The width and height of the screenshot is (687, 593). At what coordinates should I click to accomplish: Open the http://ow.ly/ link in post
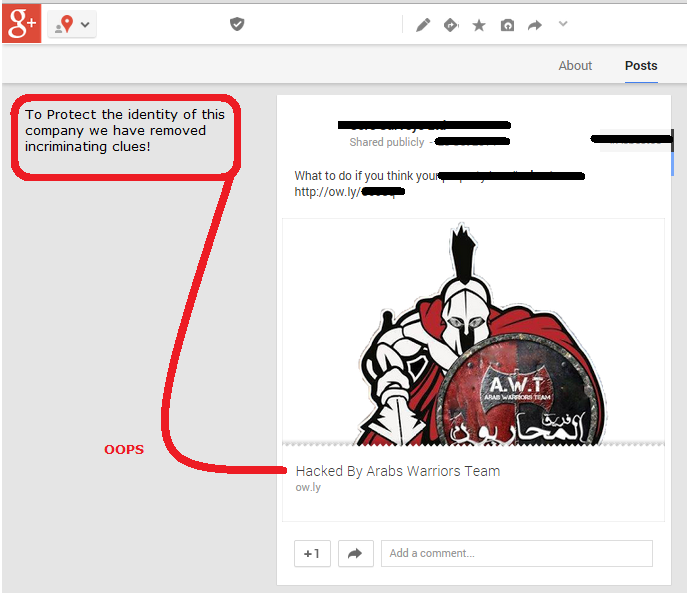pos(349,192)
